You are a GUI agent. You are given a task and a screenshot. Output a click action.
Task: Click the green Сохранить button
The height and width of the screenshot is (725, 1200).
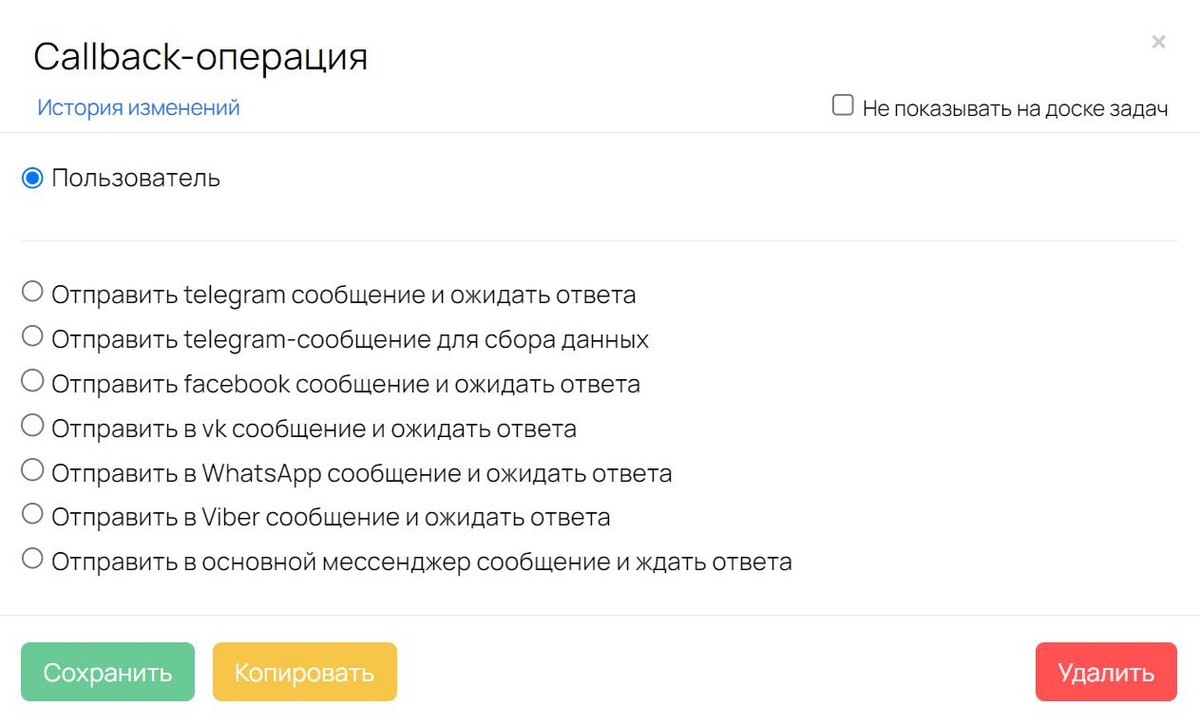point(108,672)
